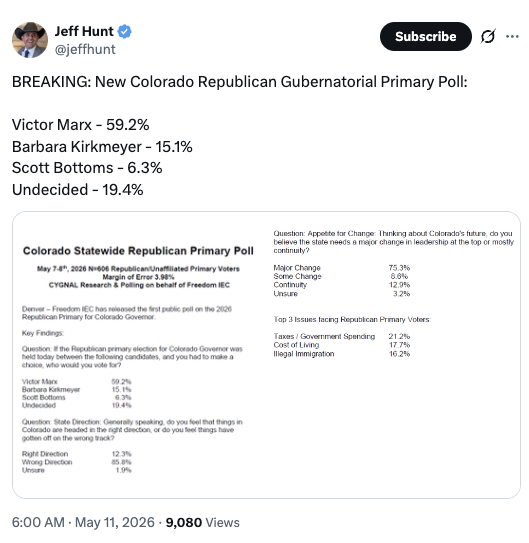Click Wrong Direction 85.8% row in image
Screen dimensions: 529x543
(x=77, y=462)
